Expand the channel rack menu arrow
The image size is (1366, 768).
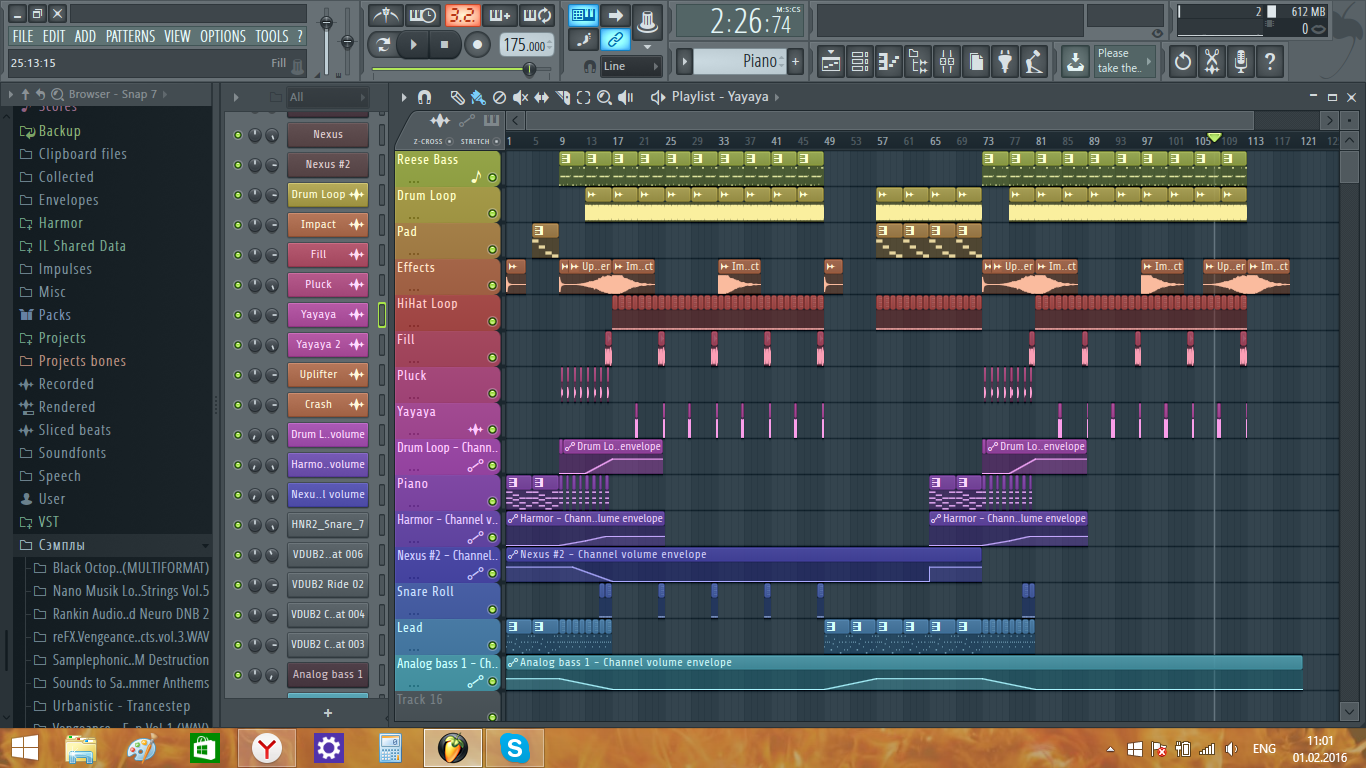[x=236, y=97]
